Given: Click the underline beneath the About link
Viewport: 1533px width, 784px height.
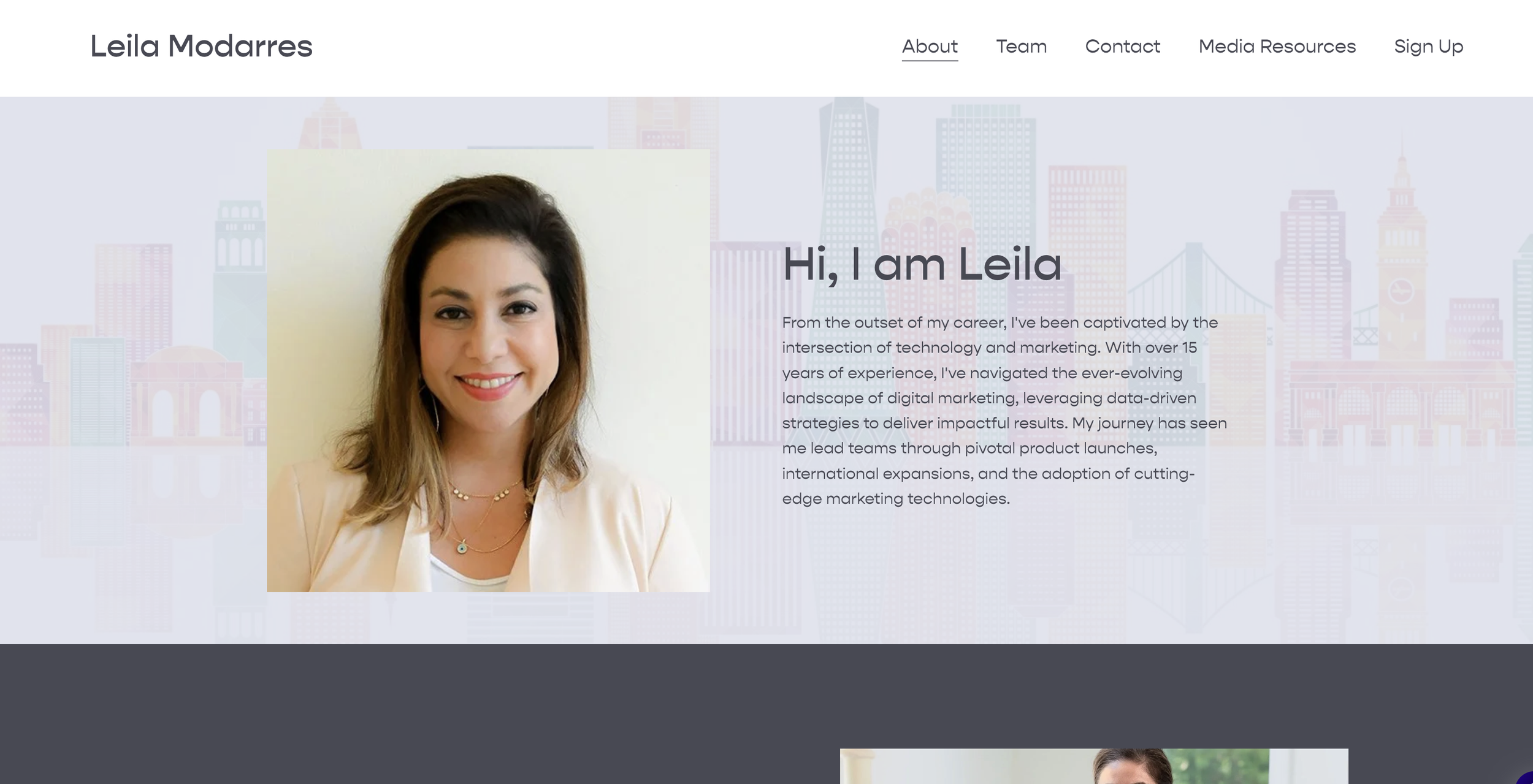Looking at the screenshot, I should click(x=930, y=61).
